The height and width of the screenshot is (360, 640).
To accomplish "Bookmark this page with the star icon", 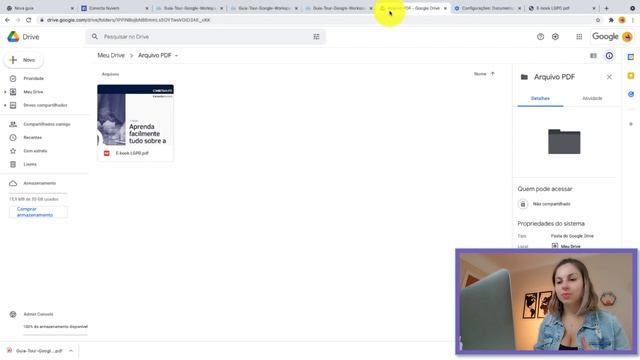I will pos(598,20).
